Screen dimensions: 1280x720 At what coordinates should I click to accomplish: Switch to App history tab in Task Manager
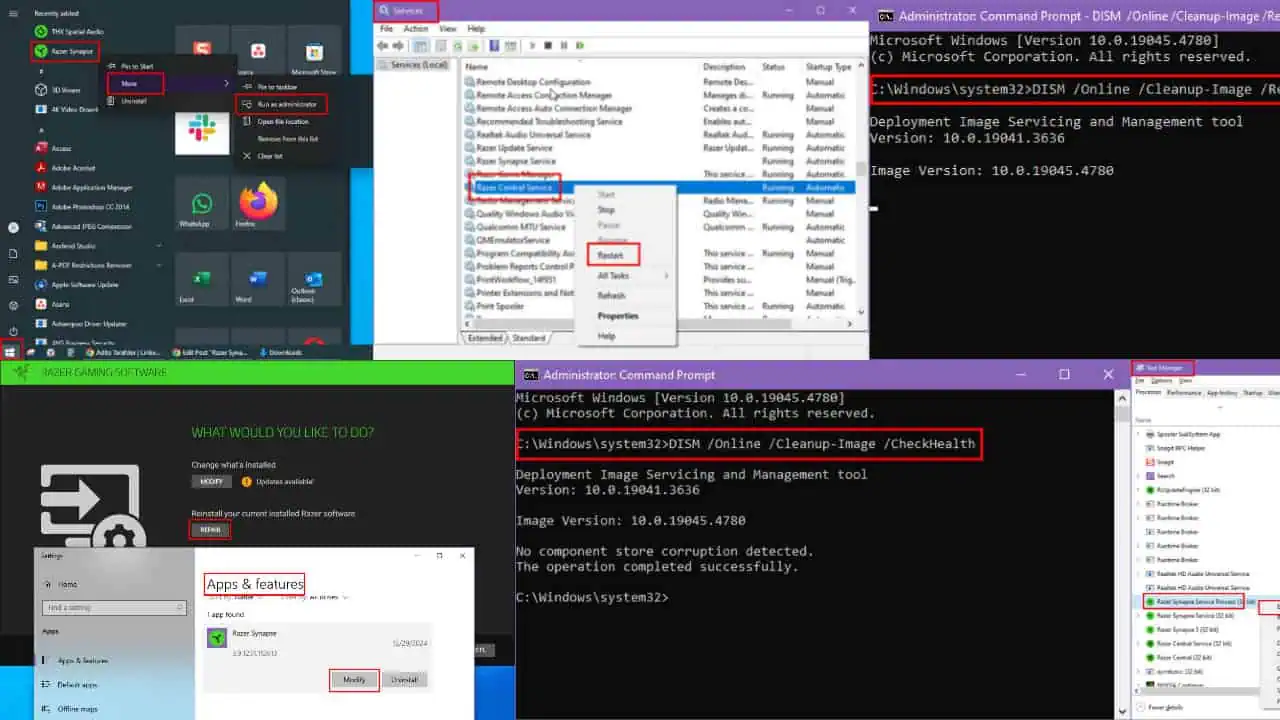[1222, 393]
